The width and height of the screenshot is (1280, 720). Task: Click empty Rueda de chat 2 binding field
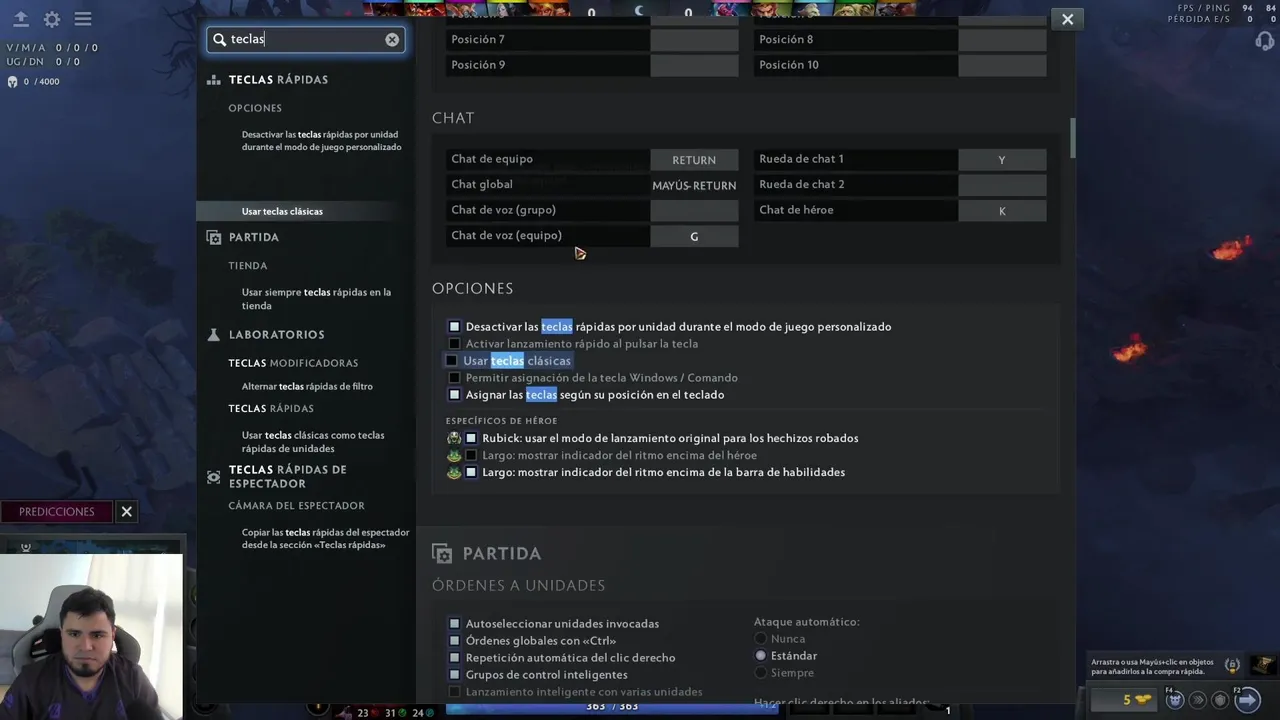coord(1002,185)
